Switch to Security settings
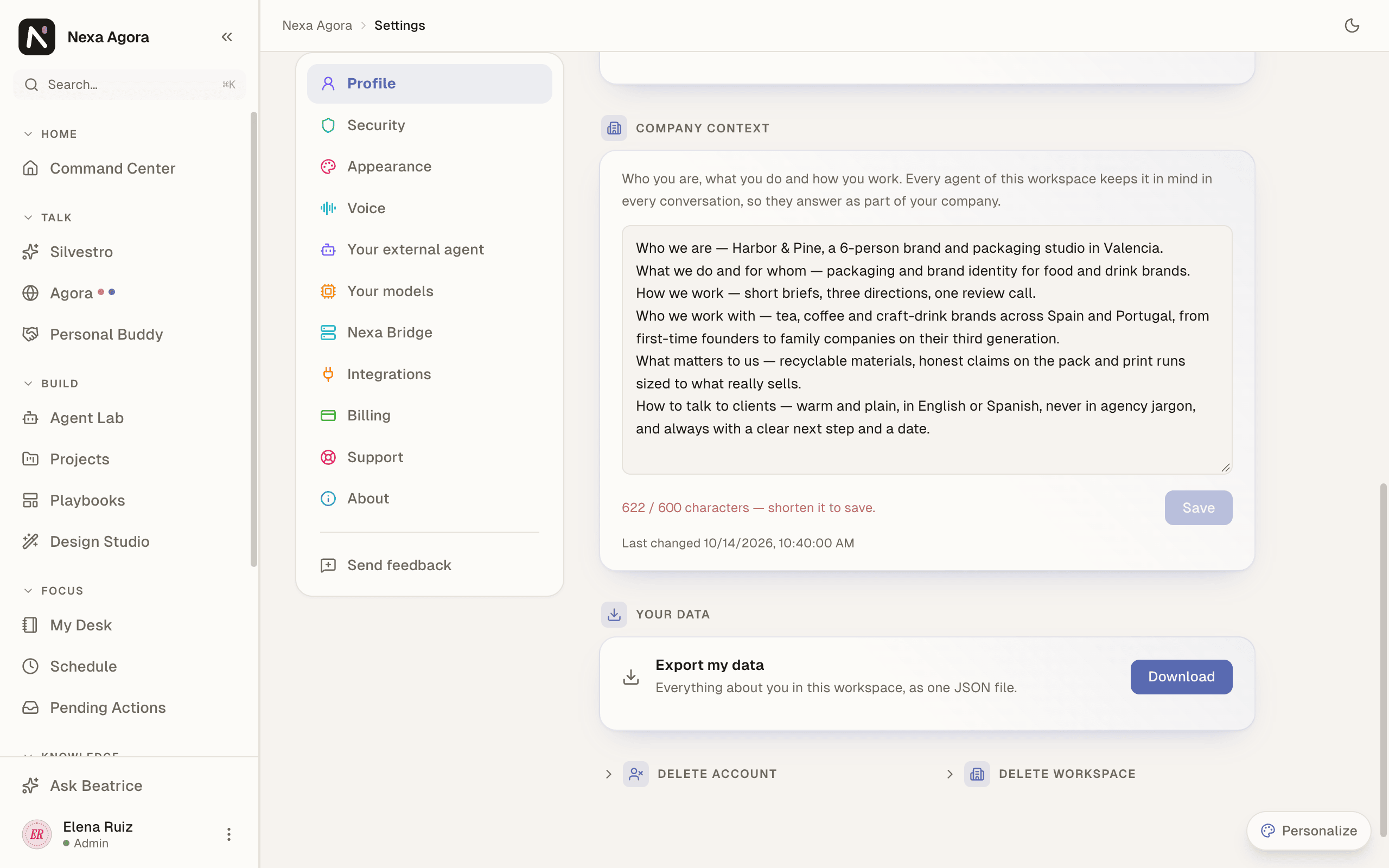The width and height of the screenshot is (1389, 868). [429, 125]
